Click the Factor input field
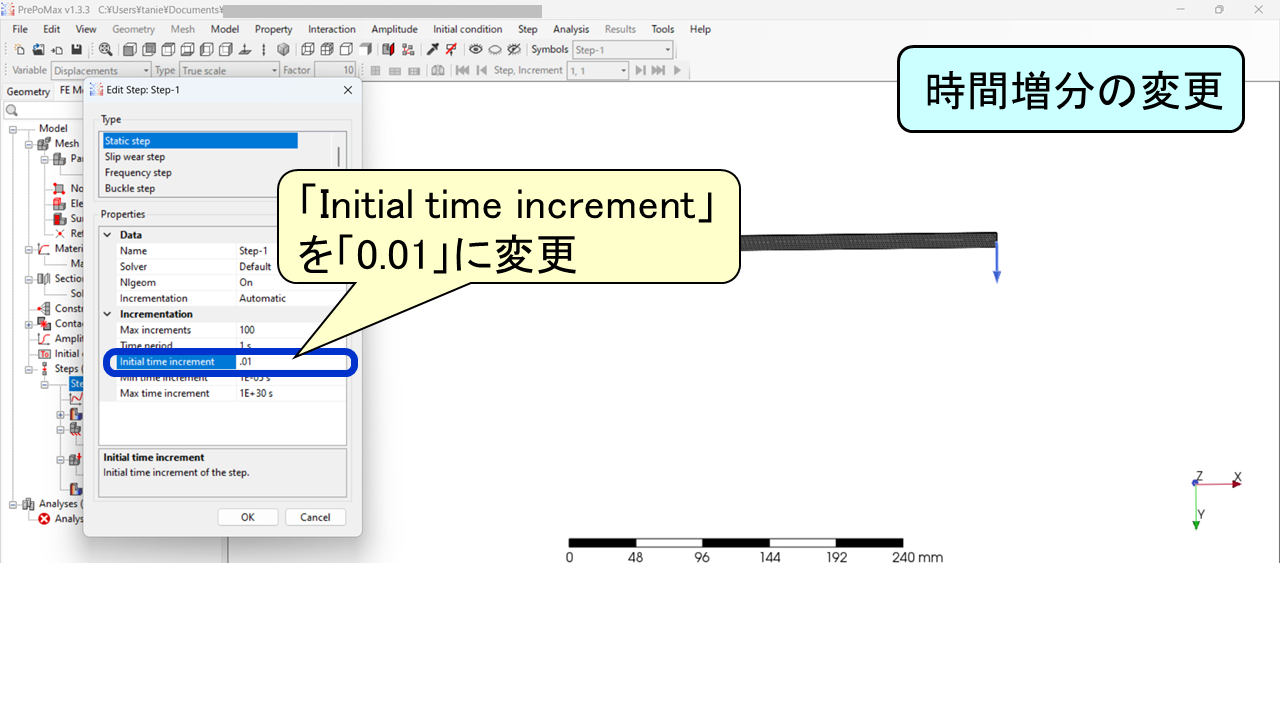 (335, 70)
